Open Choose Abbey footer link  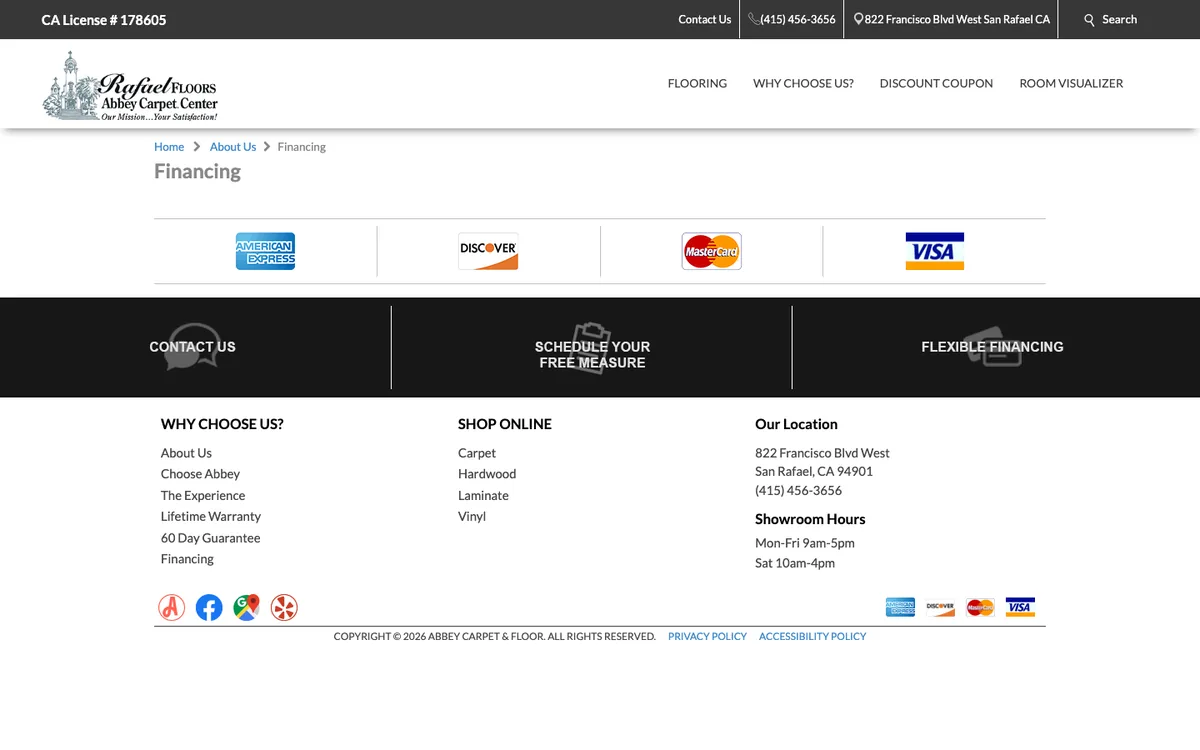click(x=200, y=474)
